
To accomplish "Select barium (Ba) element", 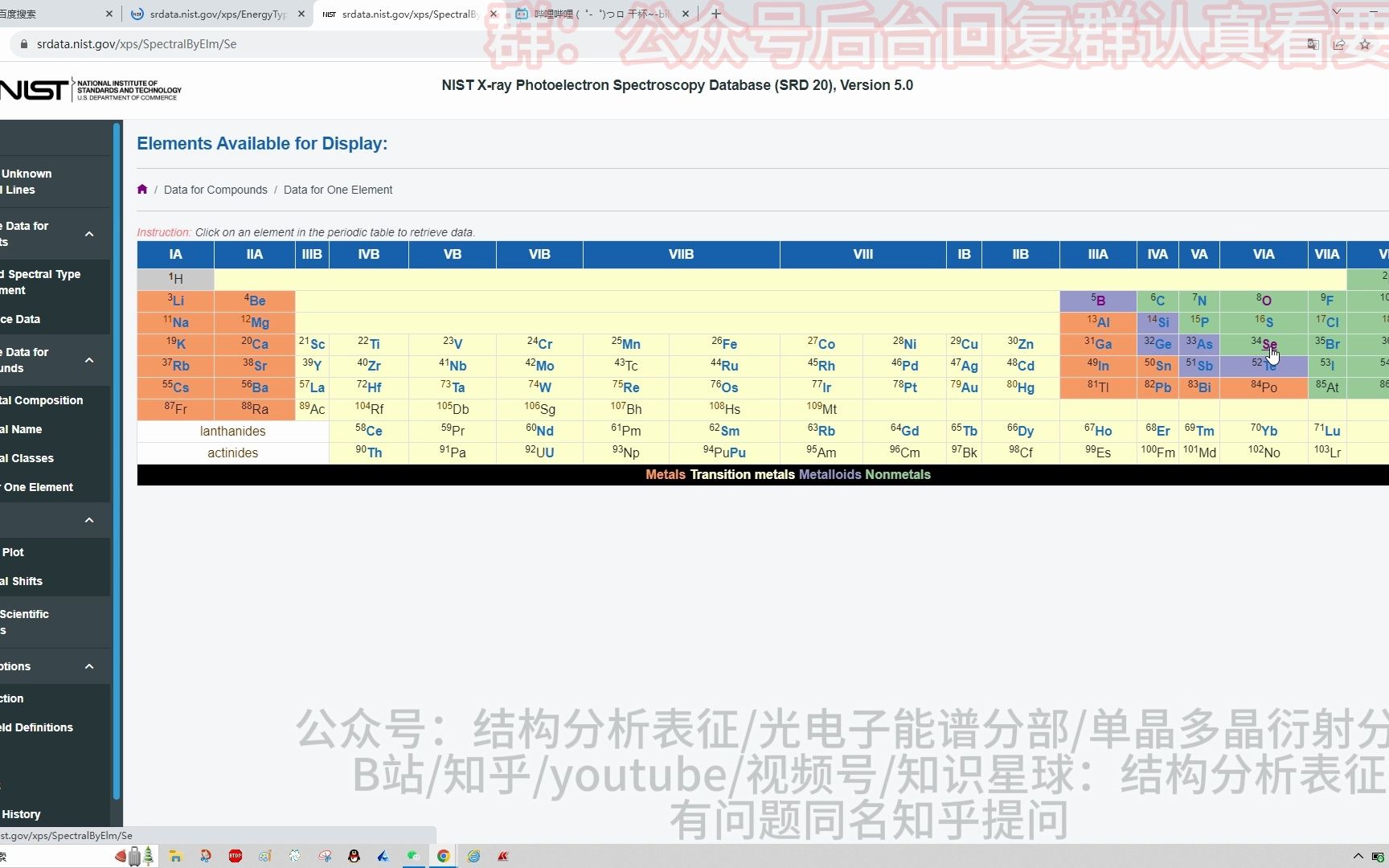I will click(x=254, y=387).
